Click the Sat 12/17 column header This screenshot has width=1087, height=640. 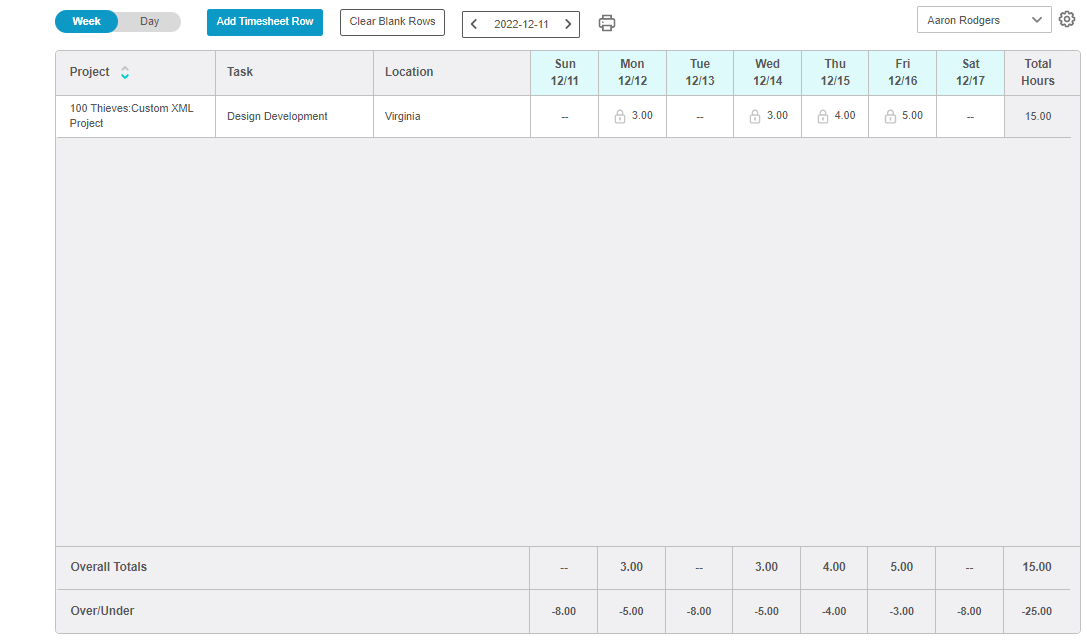point(971,73)
